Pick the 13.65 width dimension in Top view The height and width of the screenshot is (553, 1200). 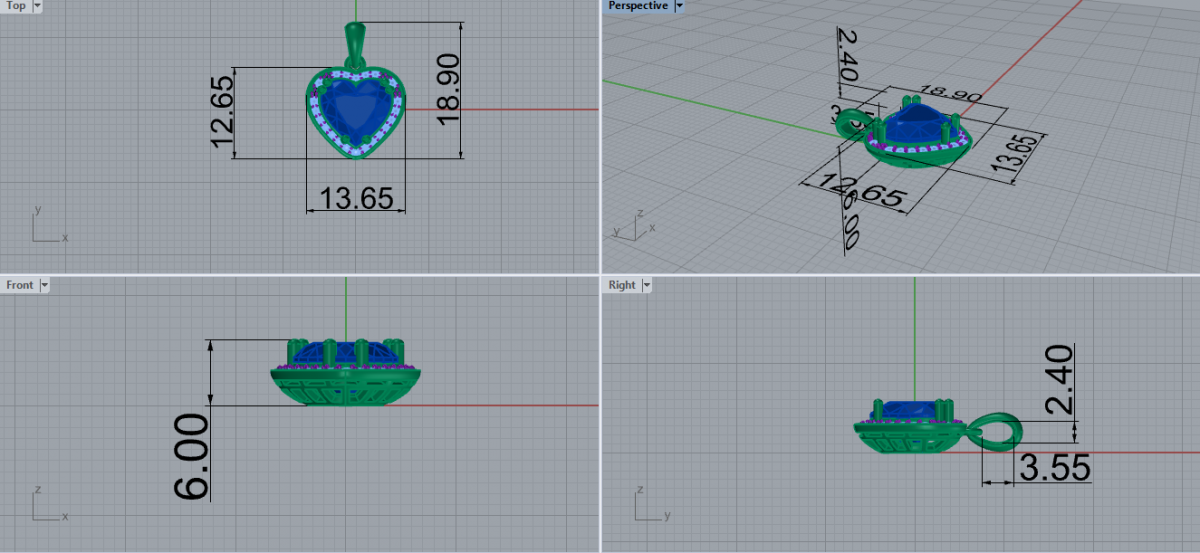pyautogui.click(x=355, y=197)
